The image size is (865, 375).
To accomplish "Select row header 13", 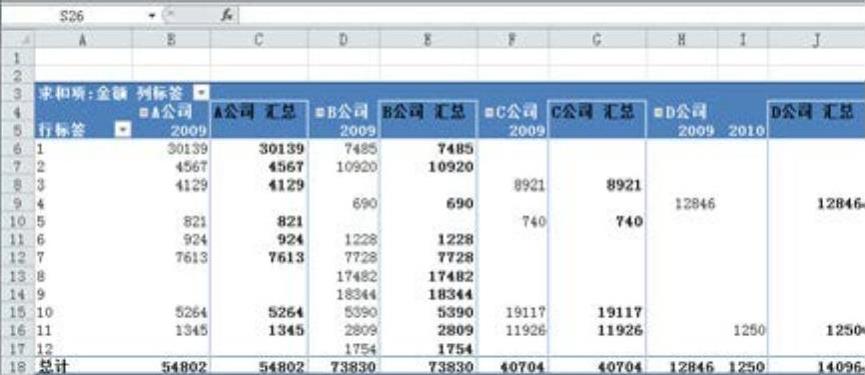I will [x=18, y=276].
